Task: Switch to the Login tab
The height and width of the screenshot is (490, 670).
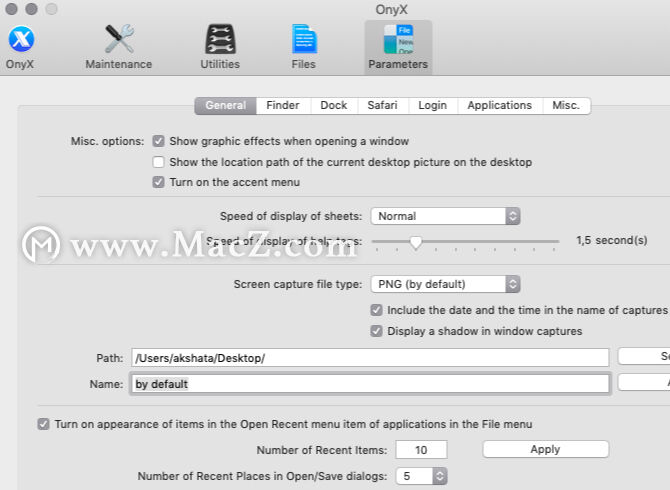Action: [432, 106]
